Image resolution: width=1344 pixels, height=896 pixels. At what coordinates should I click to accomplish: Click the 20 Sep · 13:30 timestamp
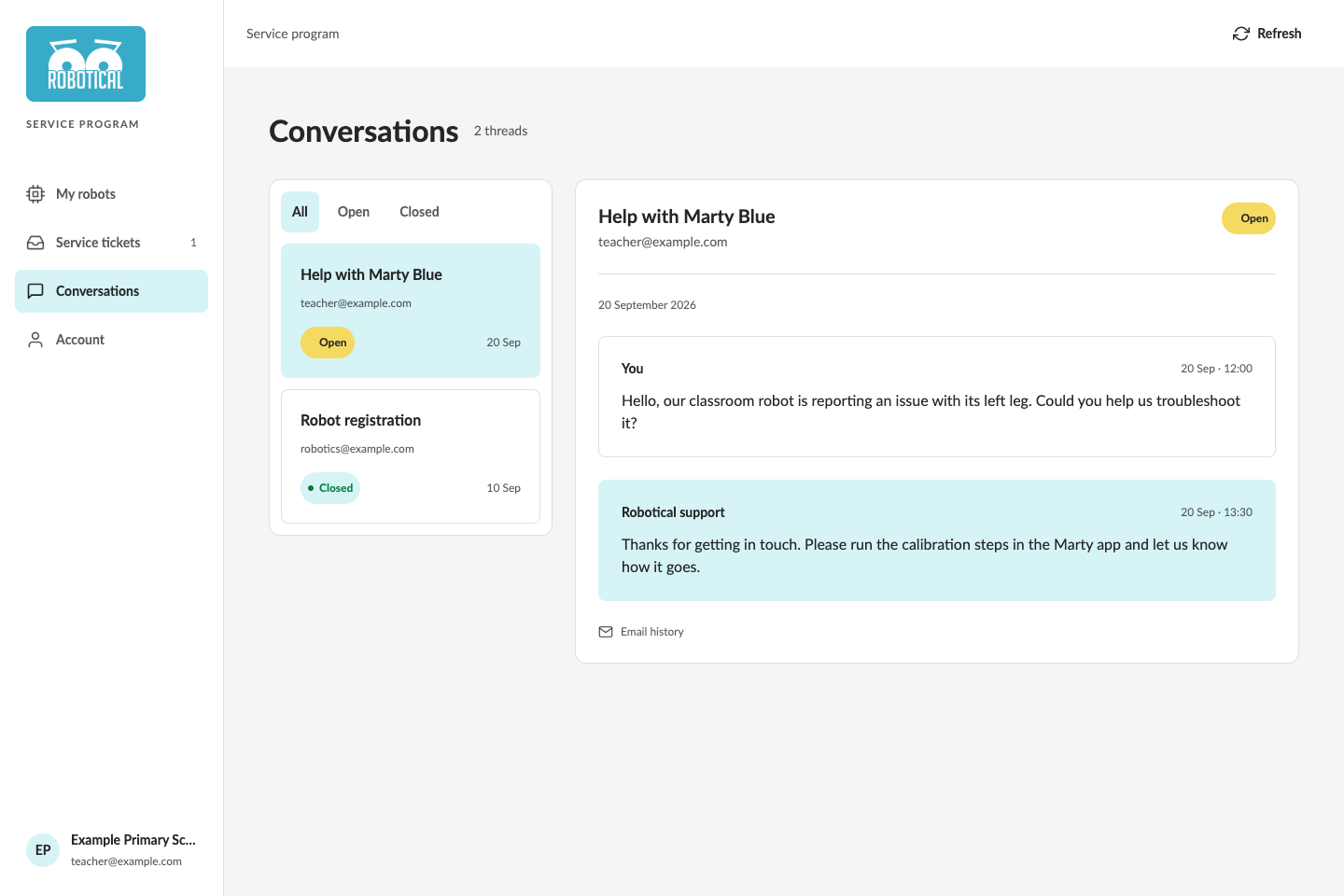pos(1216,512)
